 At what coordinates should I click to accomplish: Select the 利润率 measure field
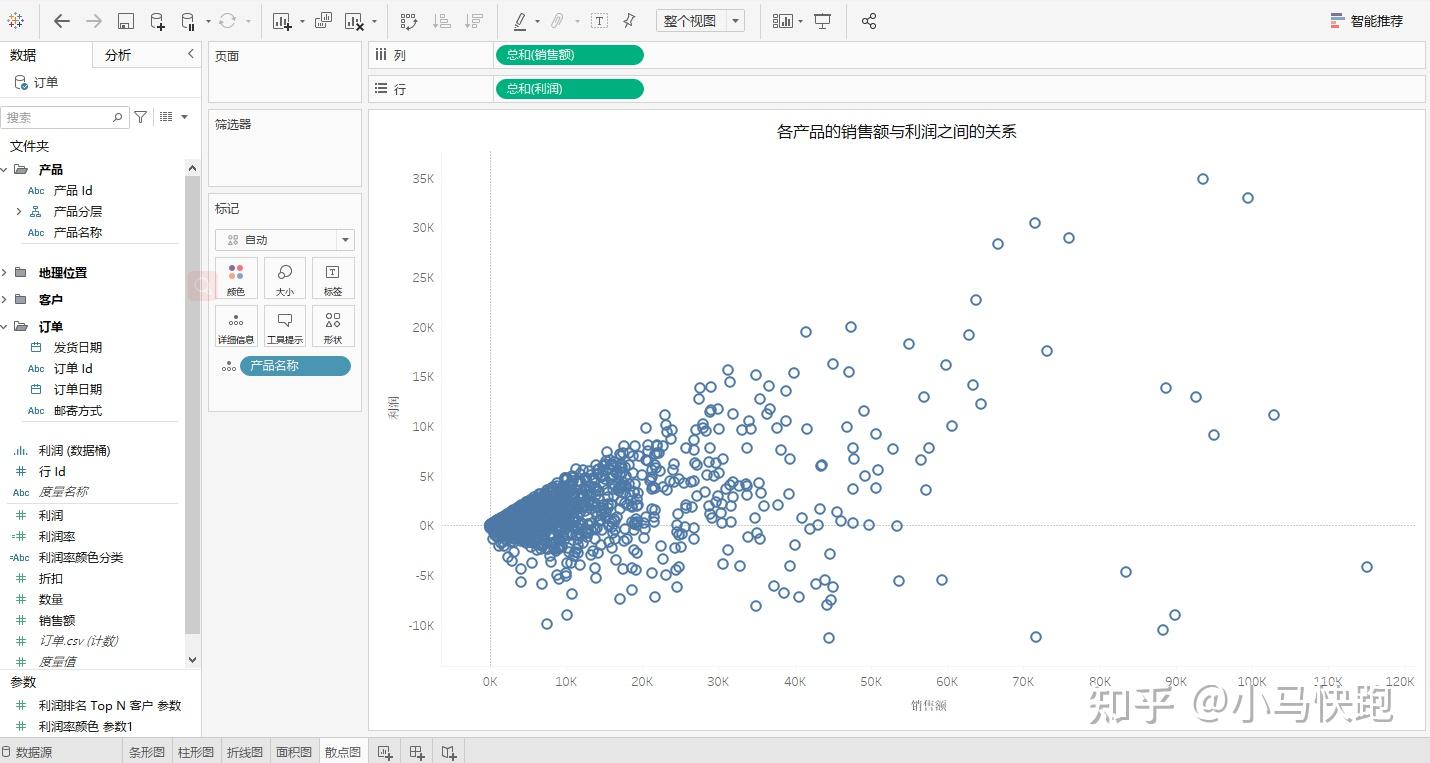click(x=57, y=536)
